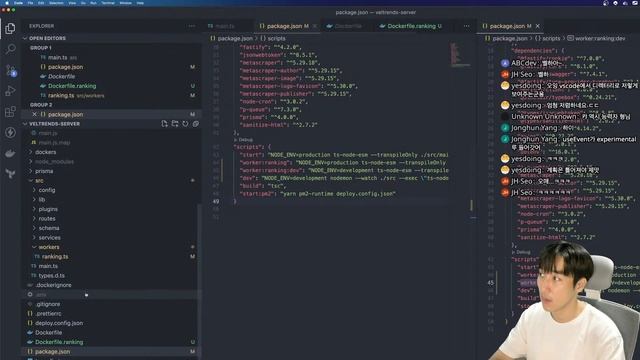Screen dimensions: 640x360
Task: Open .prettierrc file
Action: [48, 313]
